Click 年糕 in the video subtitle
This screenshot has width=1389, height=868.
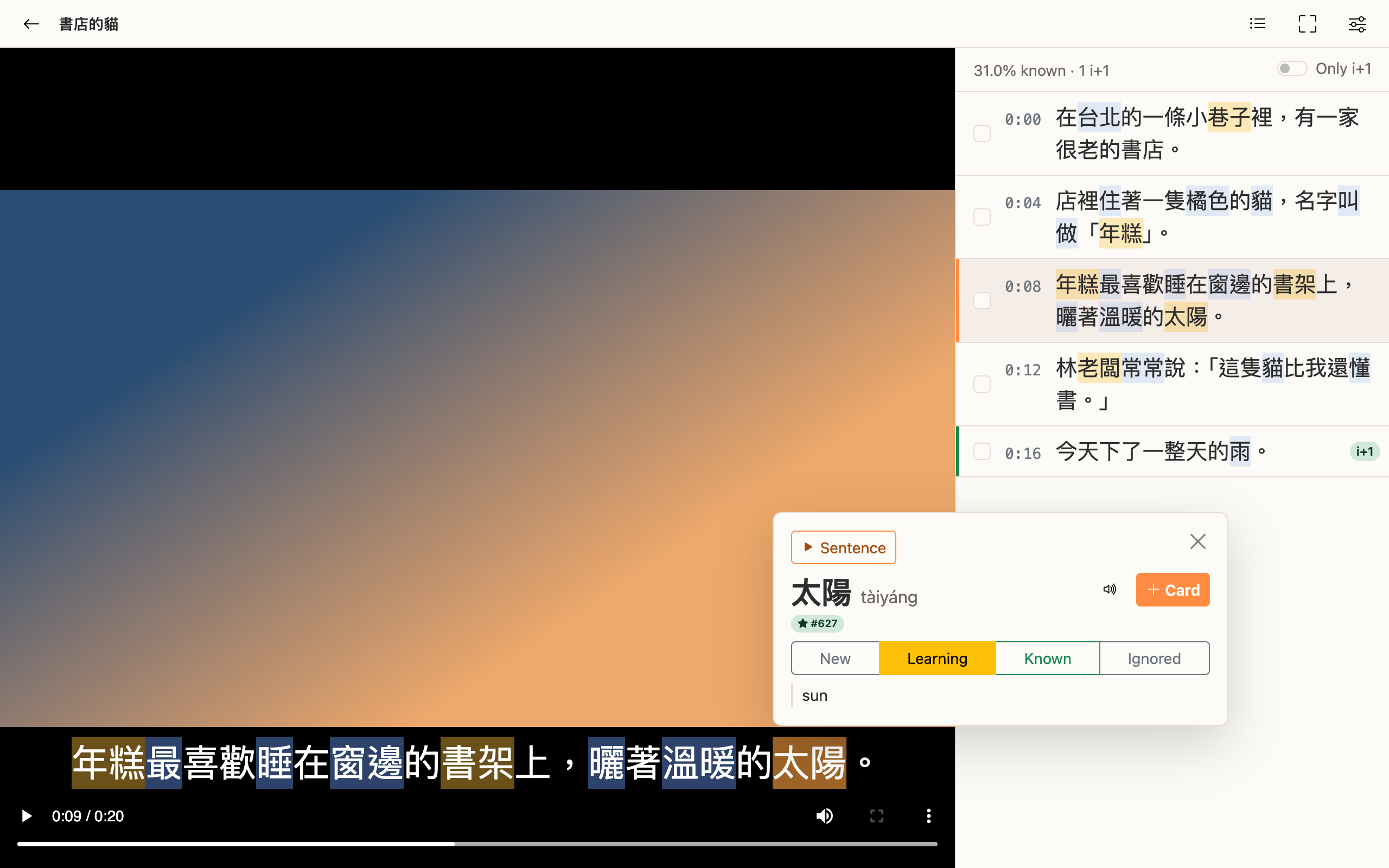click(109, 763)
